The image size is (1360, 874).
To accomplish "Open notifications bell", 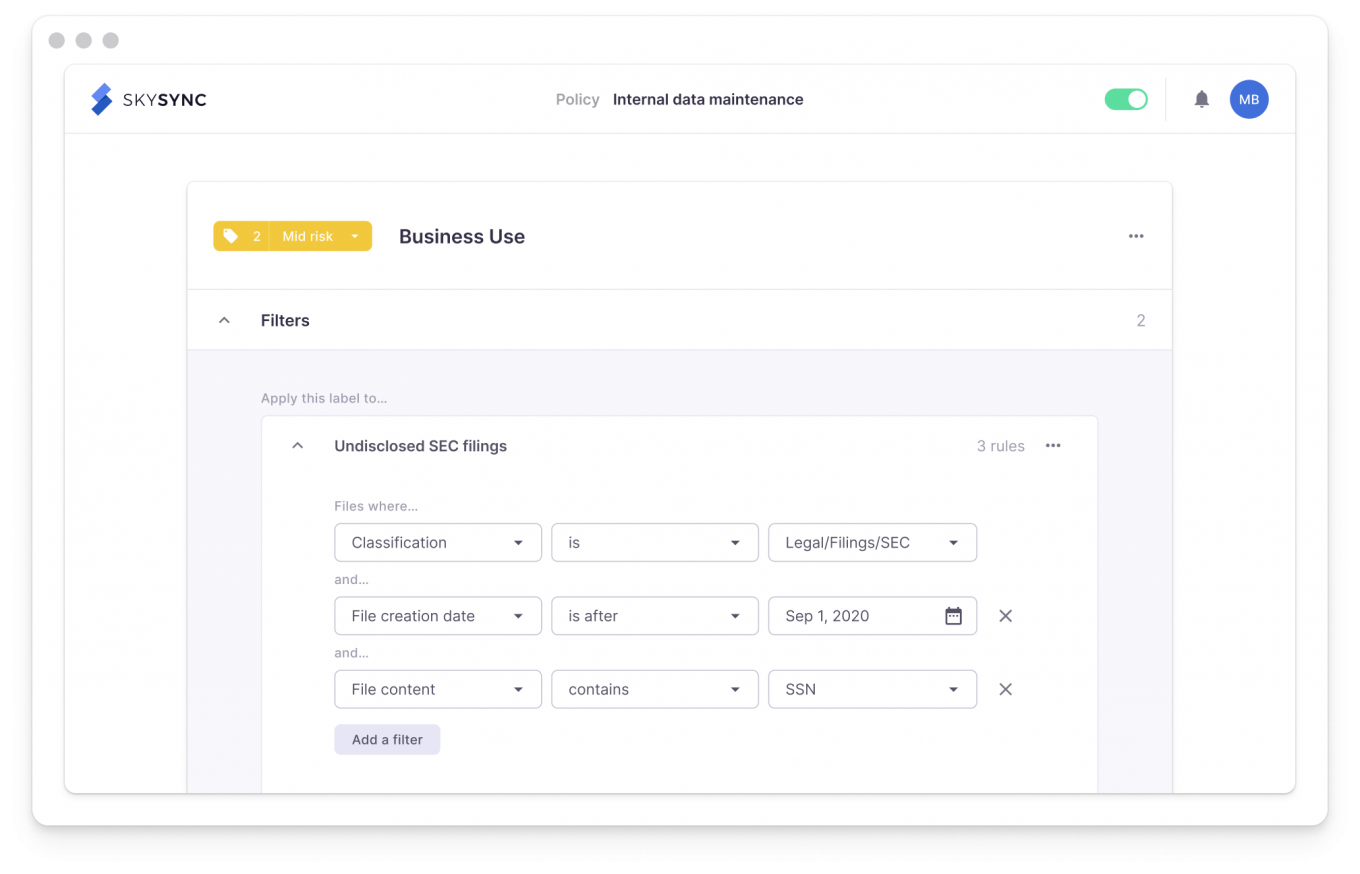I will [1202, 99].
